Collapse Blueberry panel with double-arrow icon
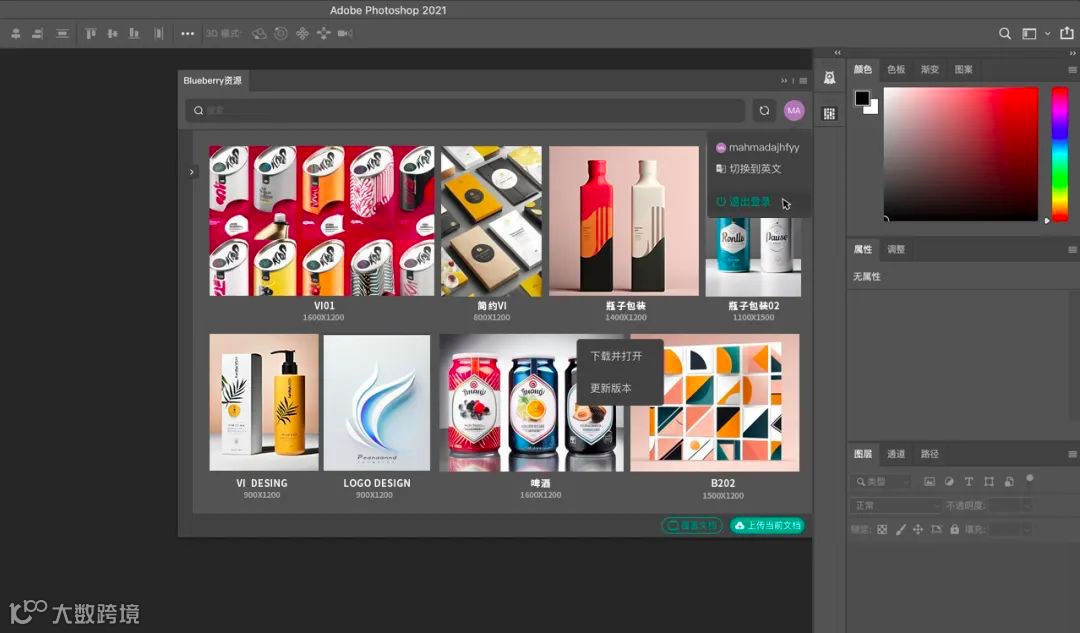Screen dimensions: 1080x633 (784, 81)
